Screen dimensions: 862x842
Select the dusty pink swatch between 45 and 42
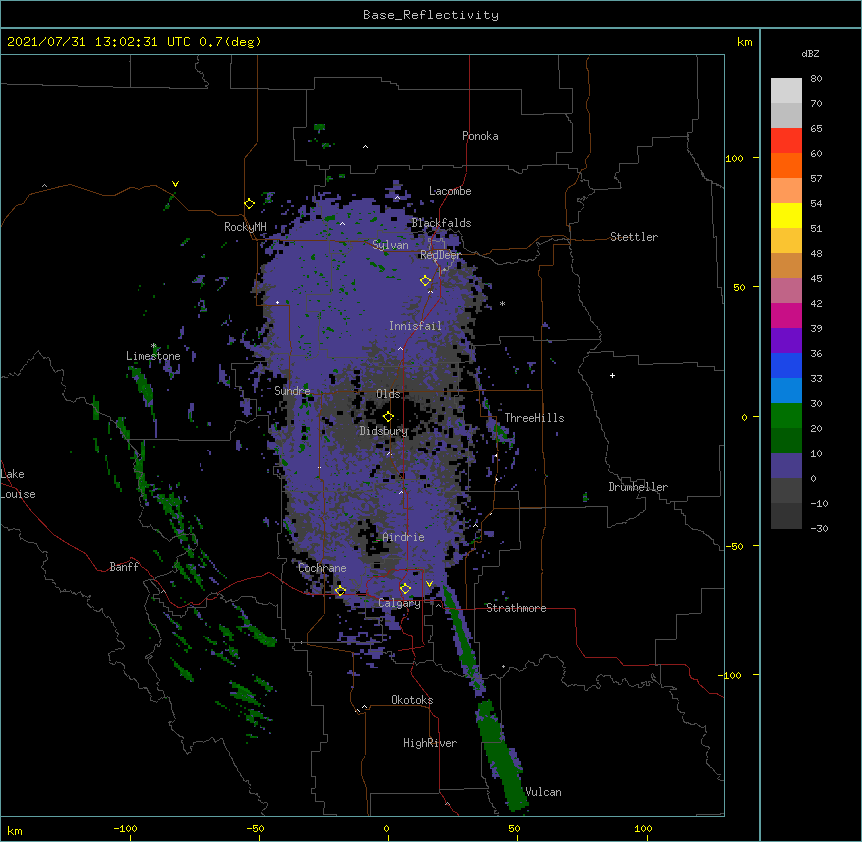786,290
